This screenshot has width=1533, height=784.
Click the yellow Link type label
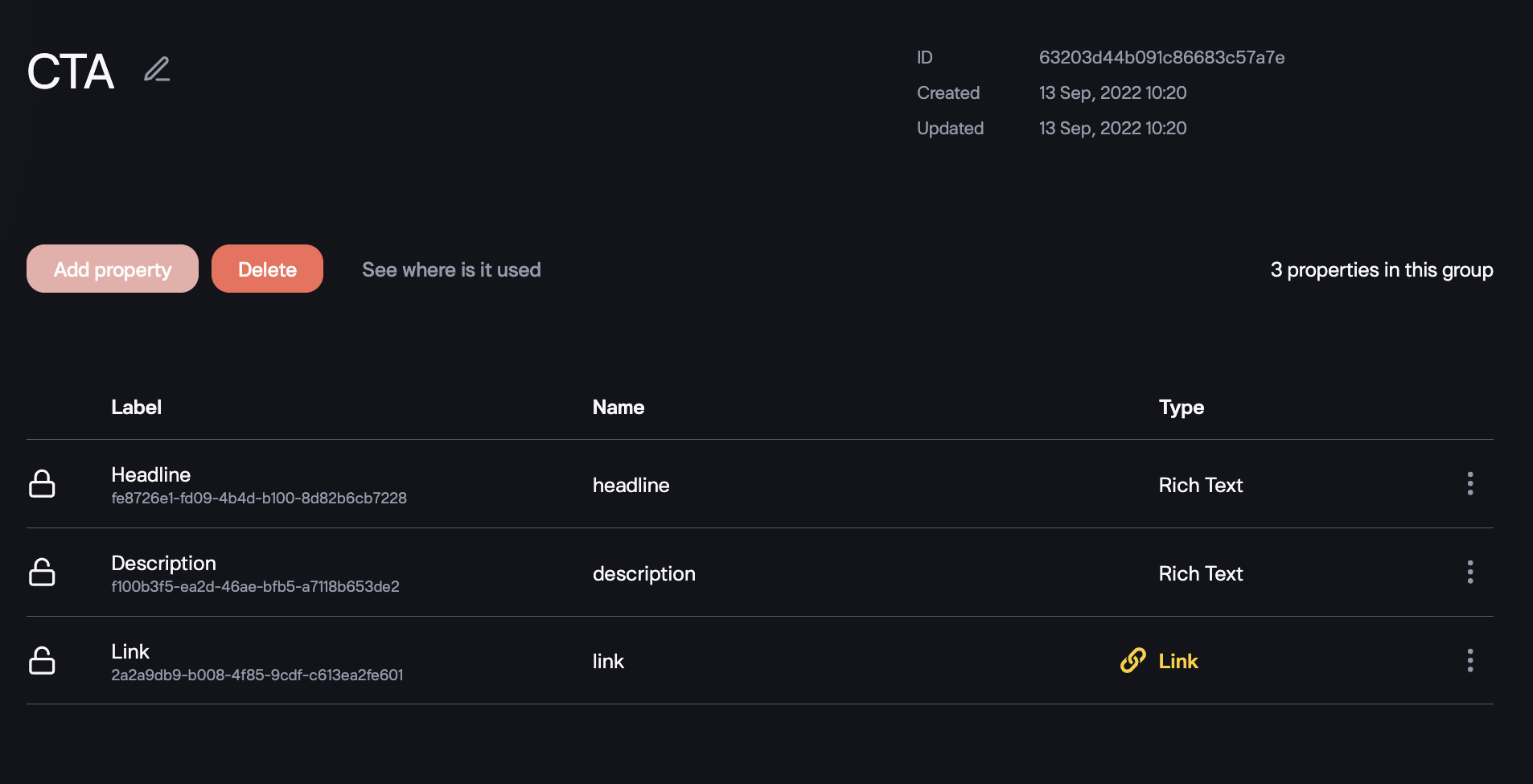(x=1178, y=662)
